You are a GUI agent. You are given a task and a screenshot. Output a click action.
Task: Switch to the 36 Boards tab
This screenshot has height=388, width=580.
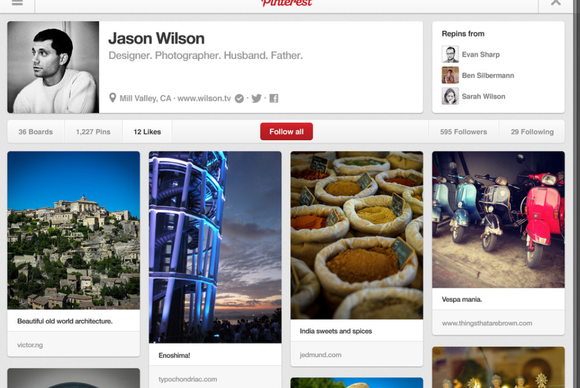tap(36, 132)
